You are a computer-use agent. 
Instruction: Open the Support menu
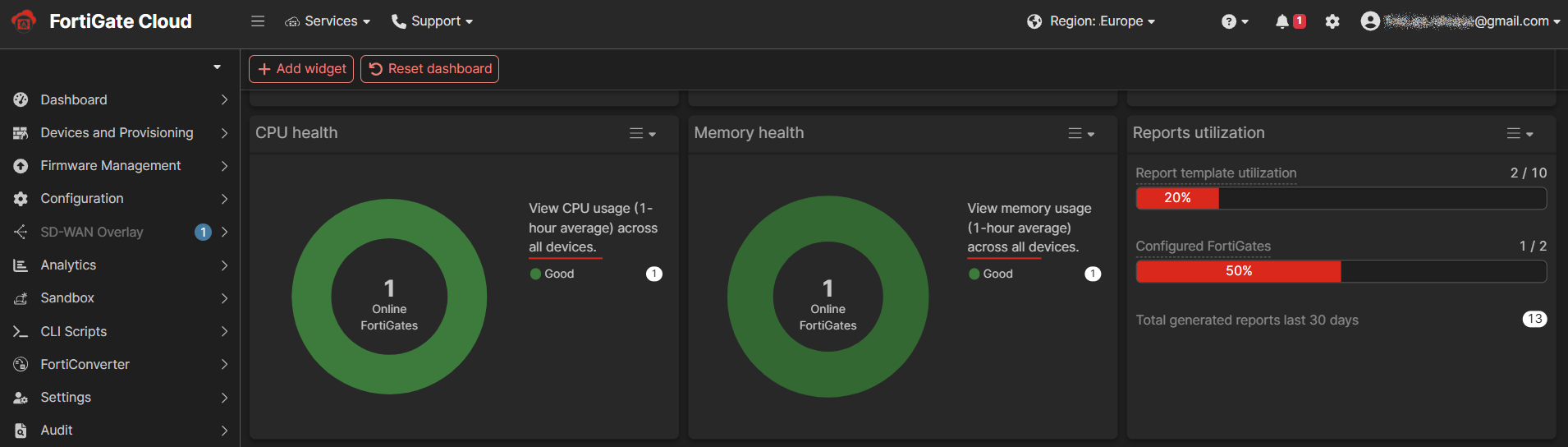[x=432, y=21]
